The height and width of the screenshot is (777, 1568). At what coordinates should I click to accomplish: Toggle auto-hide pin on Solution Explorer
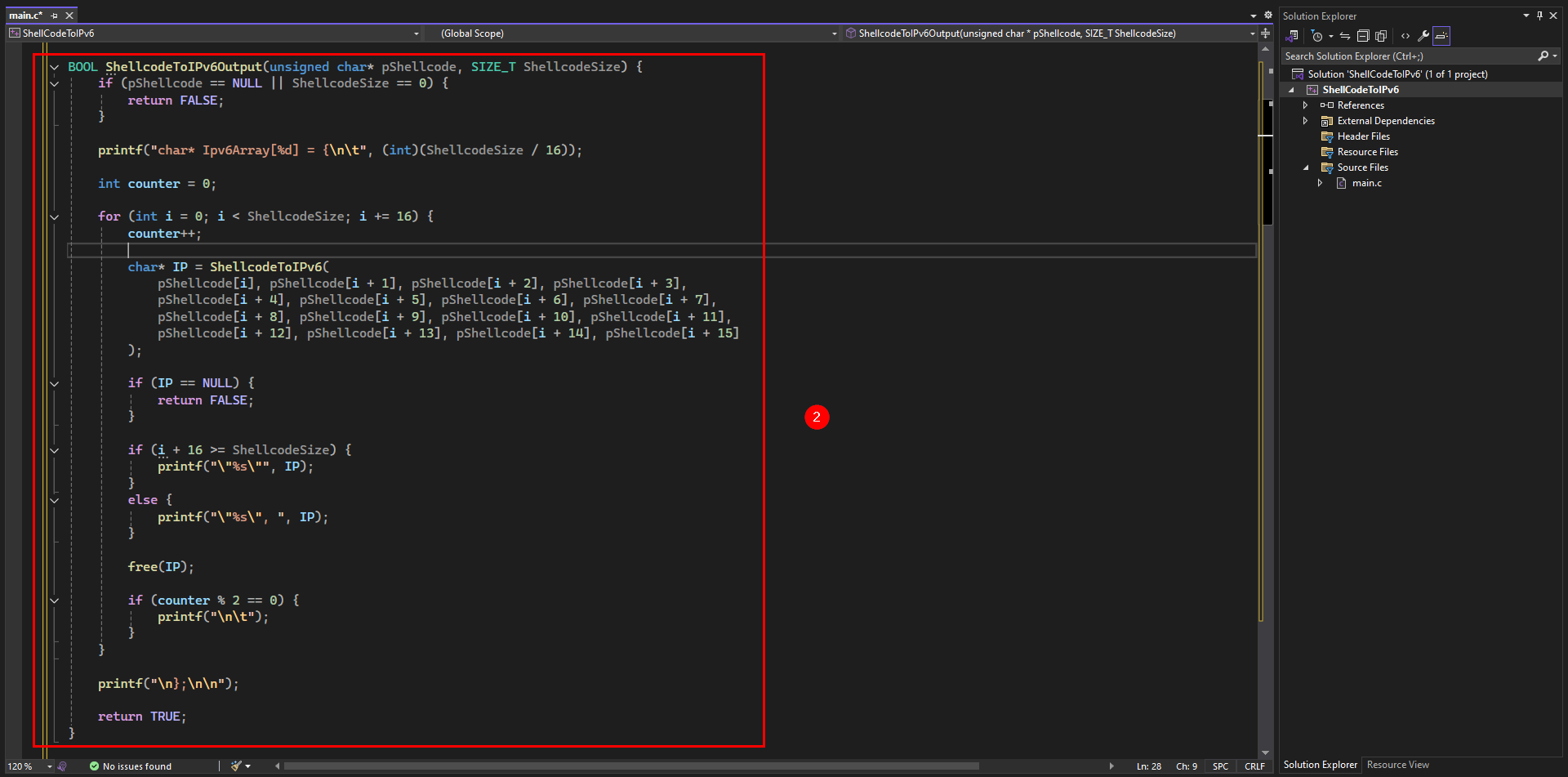1539,16
